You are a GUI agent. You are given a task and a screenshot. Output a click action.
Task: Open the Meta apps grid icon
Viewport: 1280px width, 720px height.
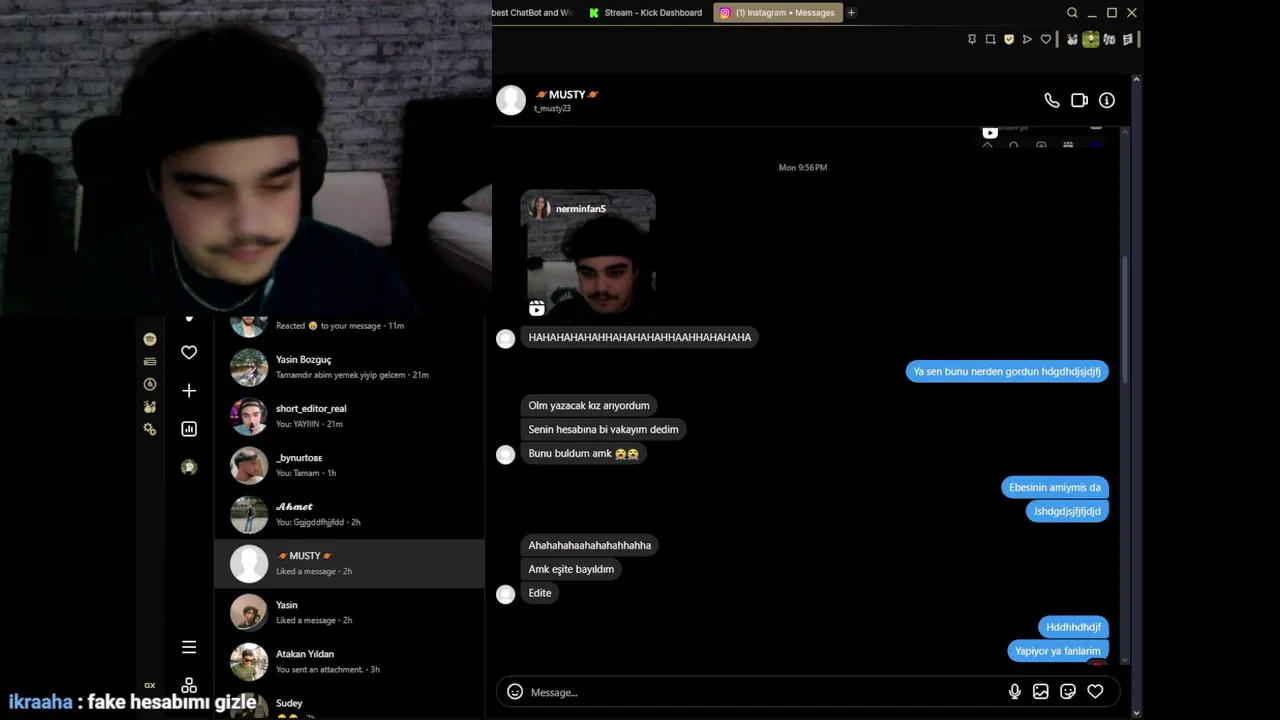(x=189, y=686)
